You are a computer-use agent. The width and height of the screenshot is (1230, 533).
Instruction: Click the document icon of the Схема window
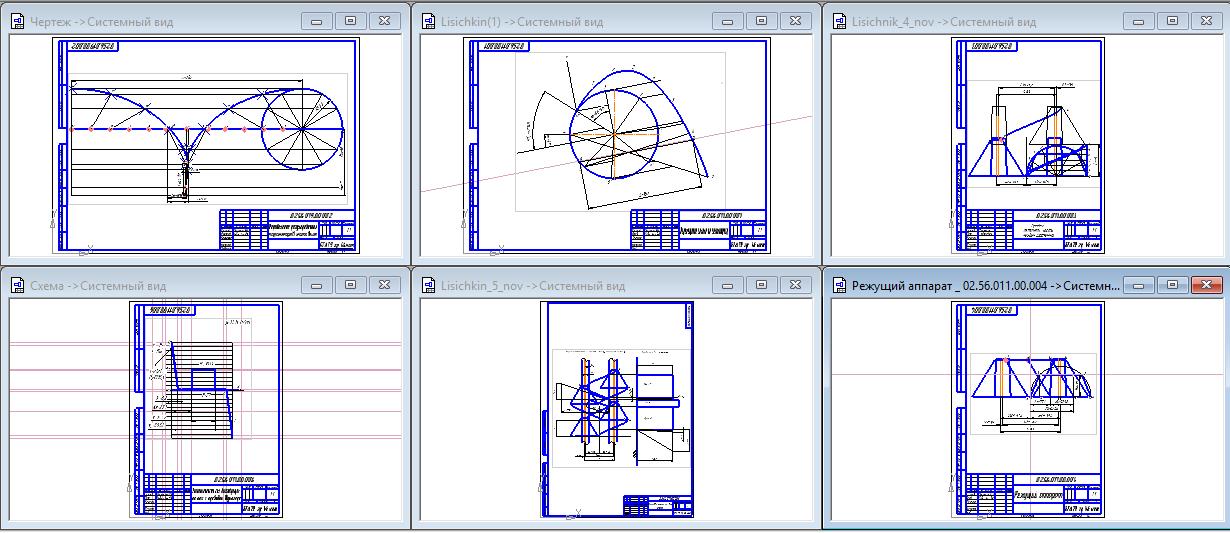[18, 285]
